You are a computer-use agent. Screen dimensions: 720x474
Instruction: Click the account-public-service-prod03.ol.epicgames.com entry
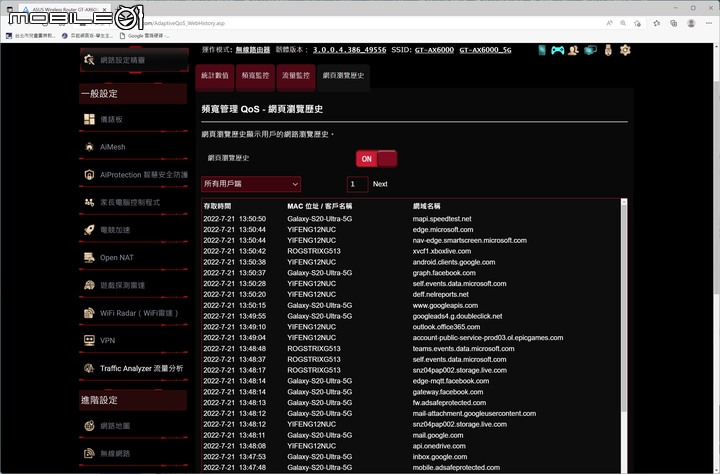pyautogui.click(x=488, y=338)
